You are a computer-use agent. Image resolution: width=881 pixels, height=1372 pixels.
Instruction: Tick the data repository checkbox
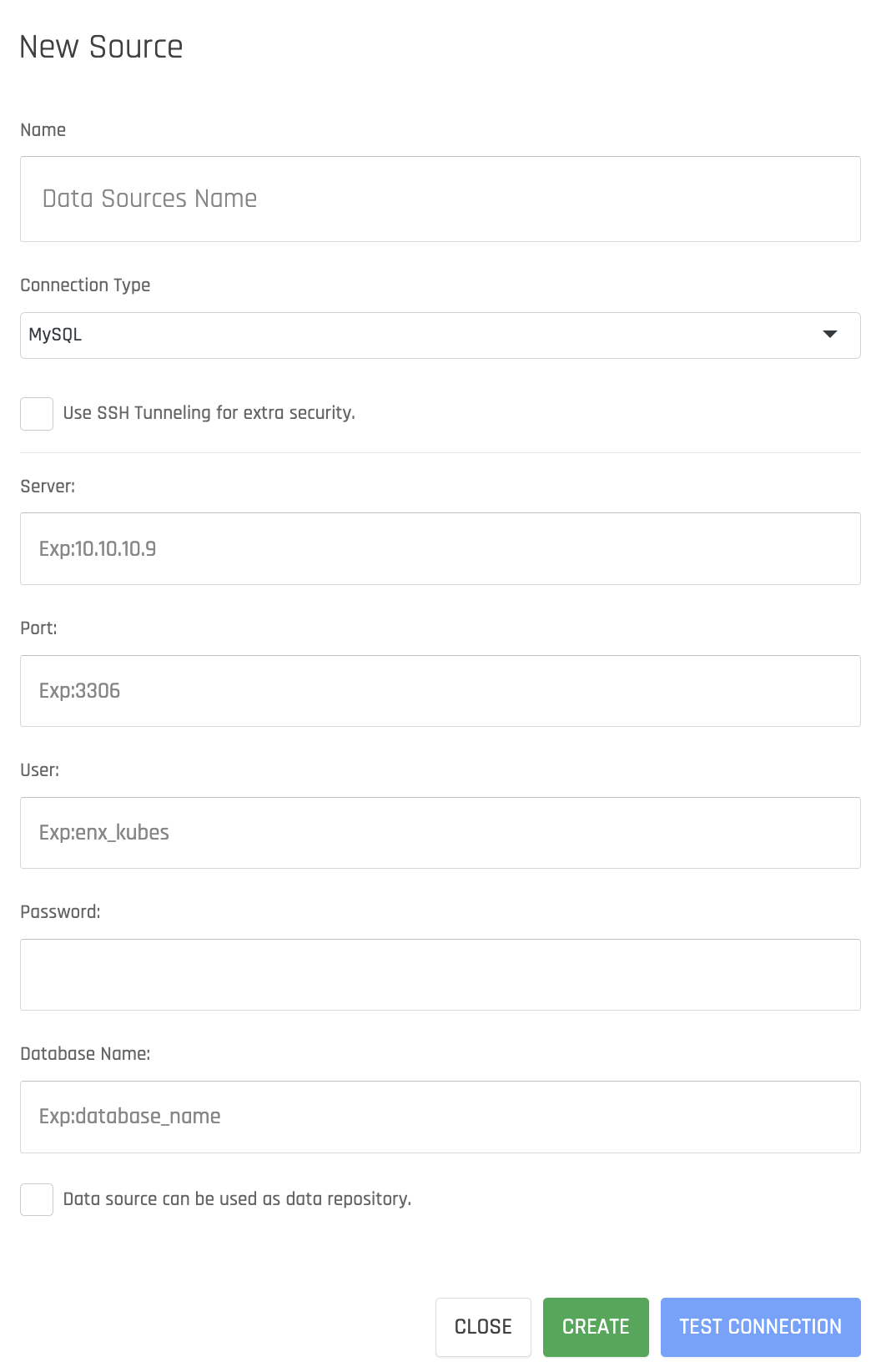[37, 1199]
